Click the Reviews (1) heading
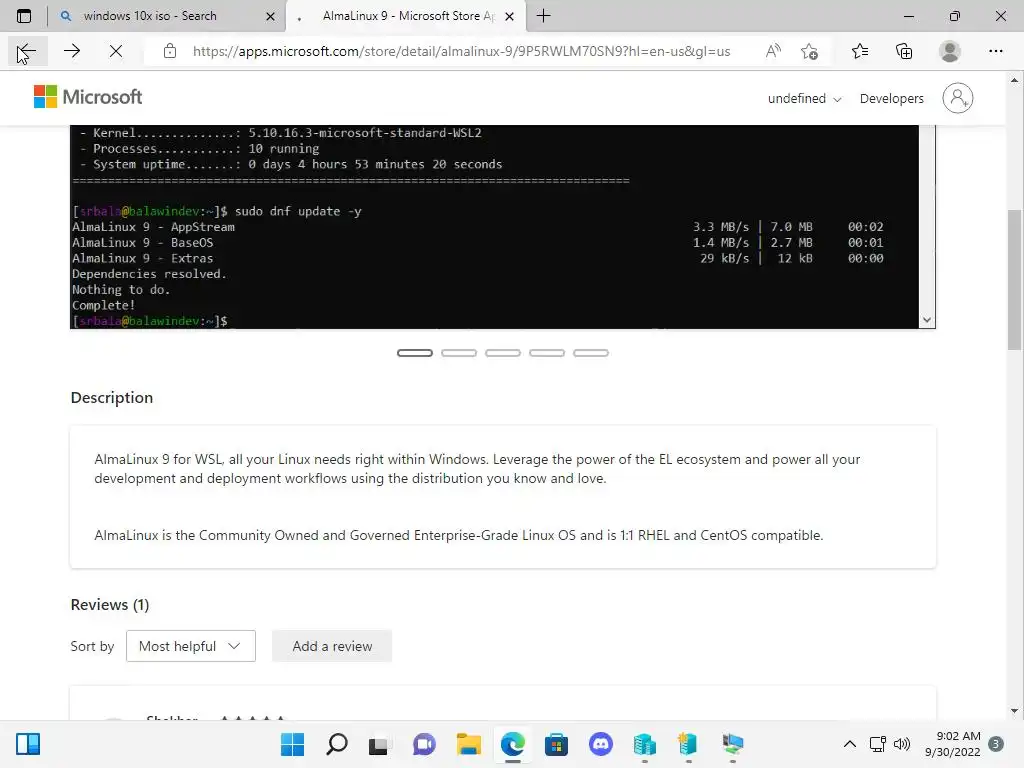 coord(110,605)
